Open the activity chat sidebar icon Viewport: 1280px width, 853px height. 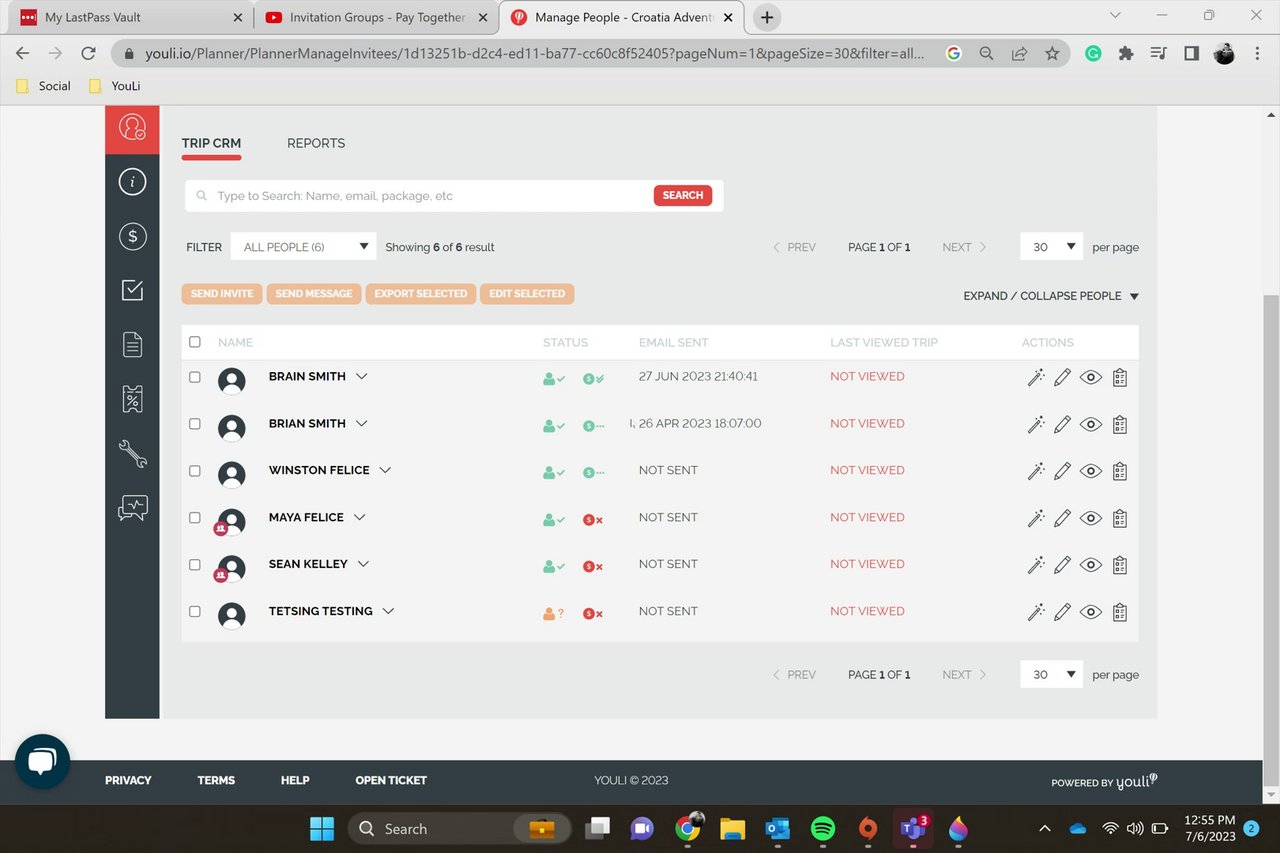[132, 508]
